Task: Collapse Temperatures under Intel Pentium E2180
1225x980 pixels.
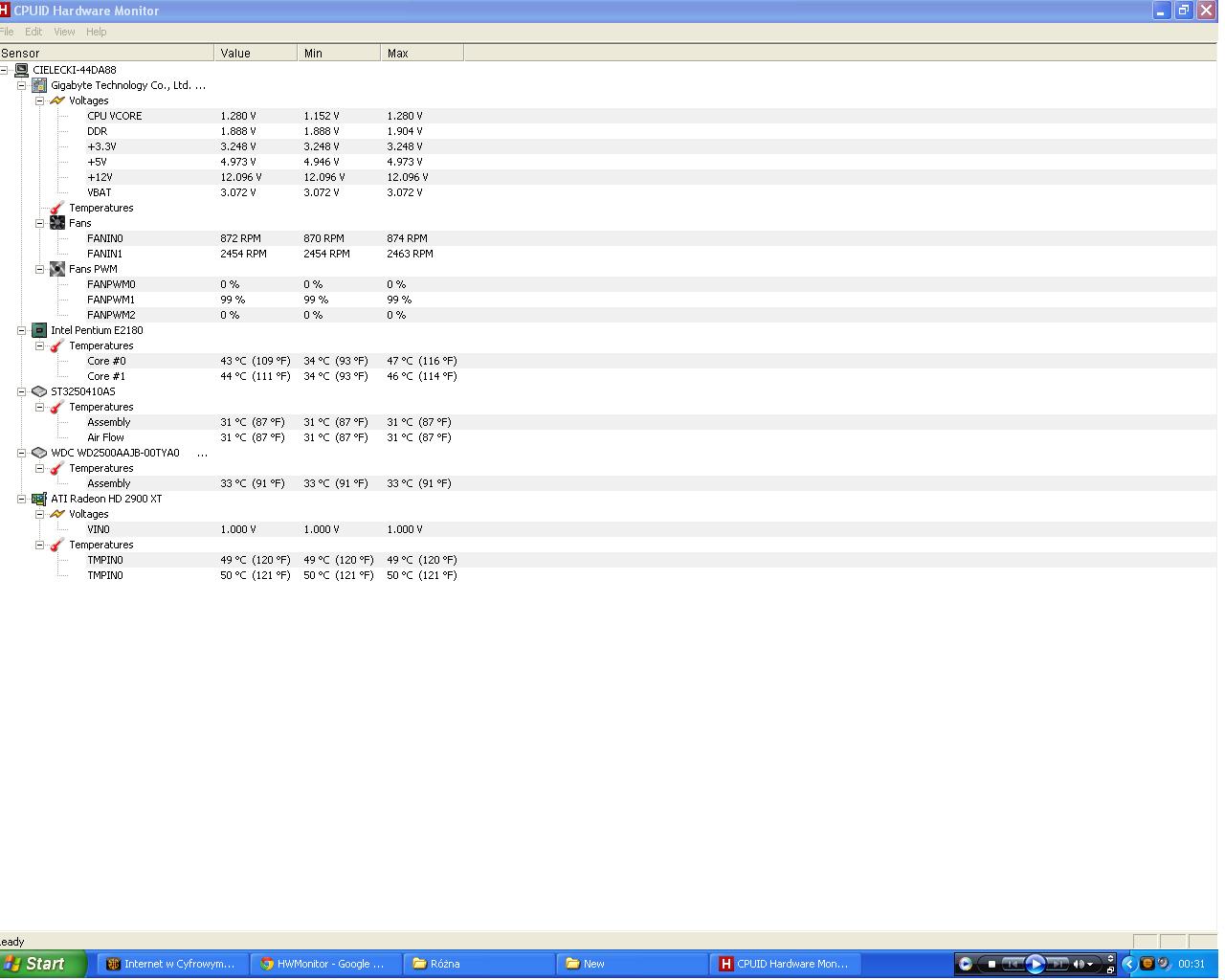Action: pyautogui.click(x=40, y=345)
